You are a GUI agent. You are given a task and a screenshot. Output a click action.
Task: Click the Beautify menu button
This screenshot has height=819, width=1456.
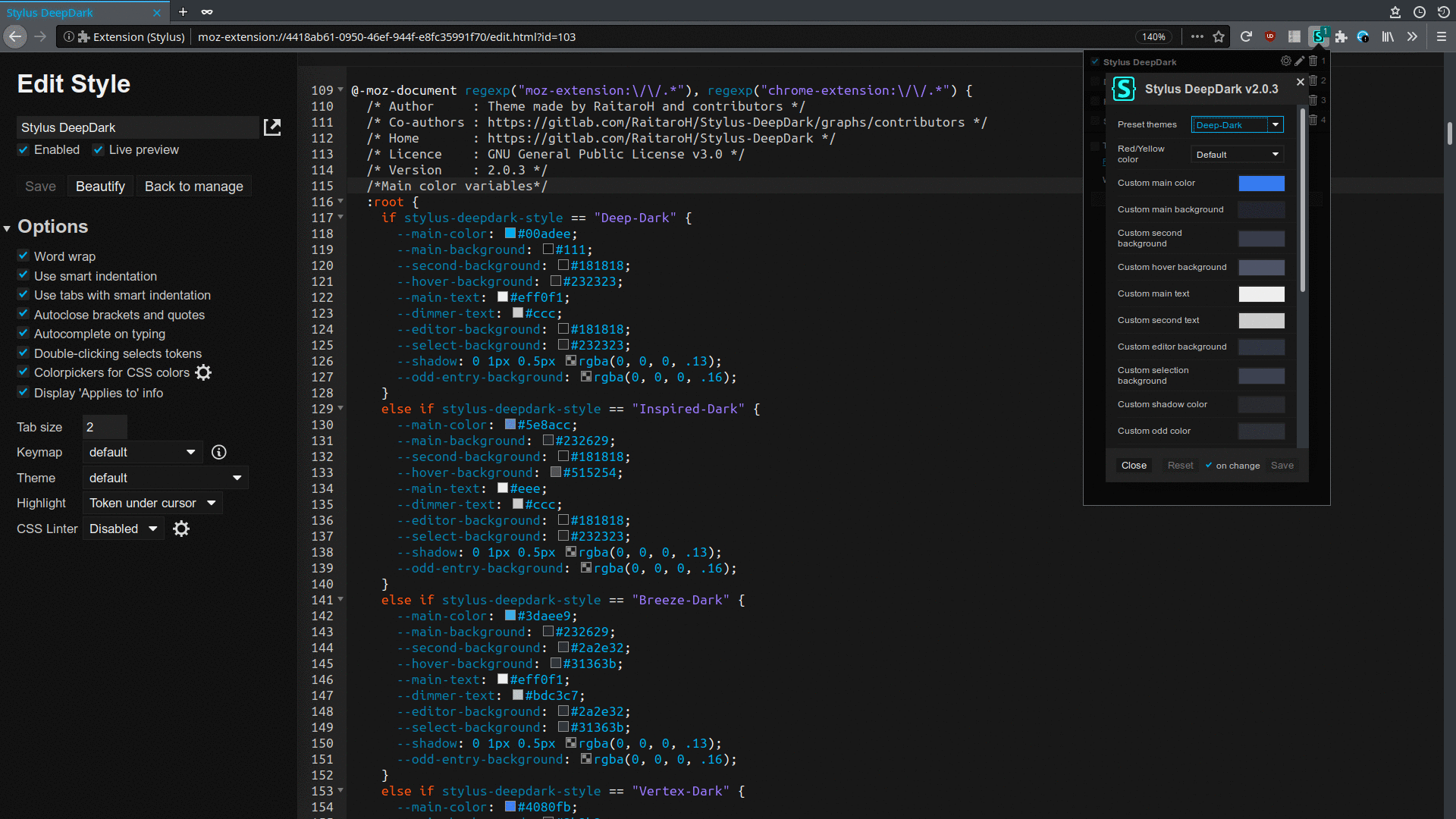pos(100,186)
